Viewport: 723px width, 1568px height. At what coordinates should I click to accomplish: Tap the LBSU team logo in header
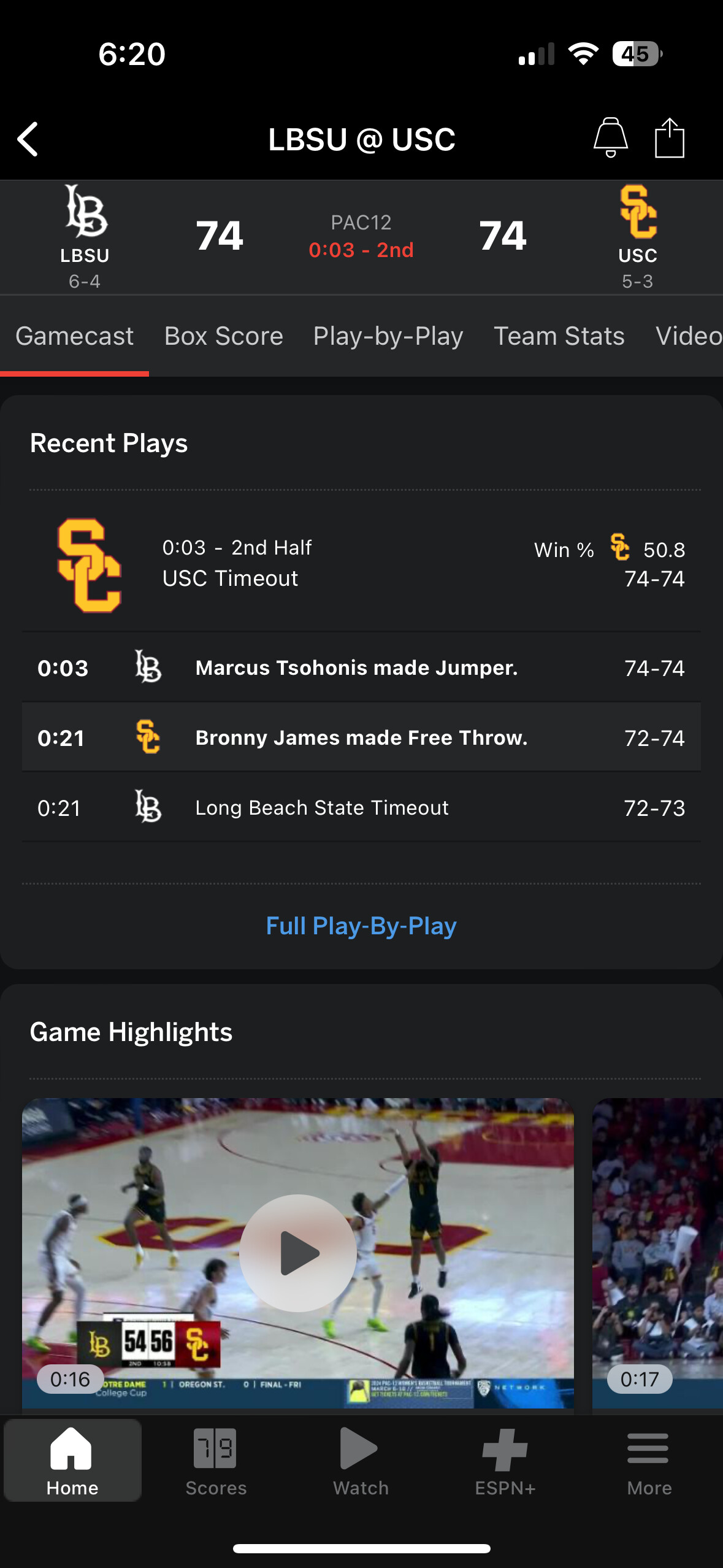86,212
